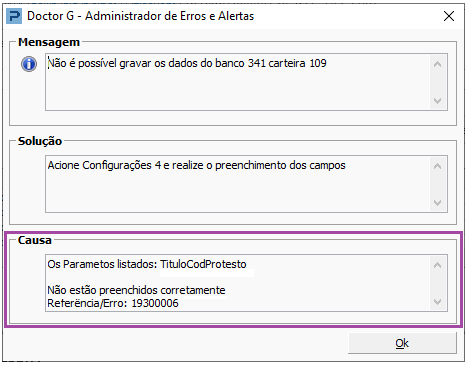
Task: Click the Causa group label
Action: [x=35, y=240]
